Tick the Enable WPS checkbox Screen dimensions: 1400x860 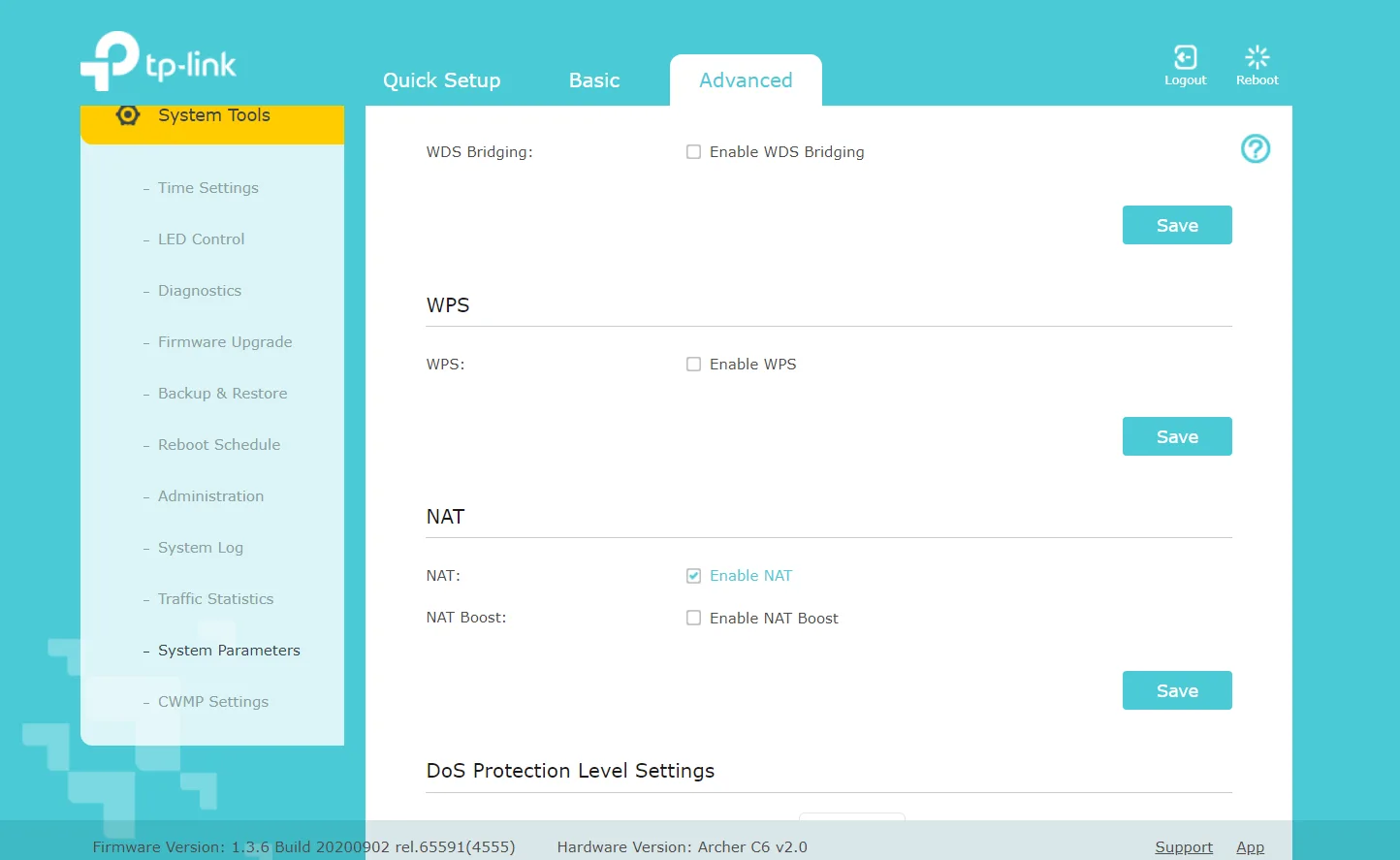(693, 365)
